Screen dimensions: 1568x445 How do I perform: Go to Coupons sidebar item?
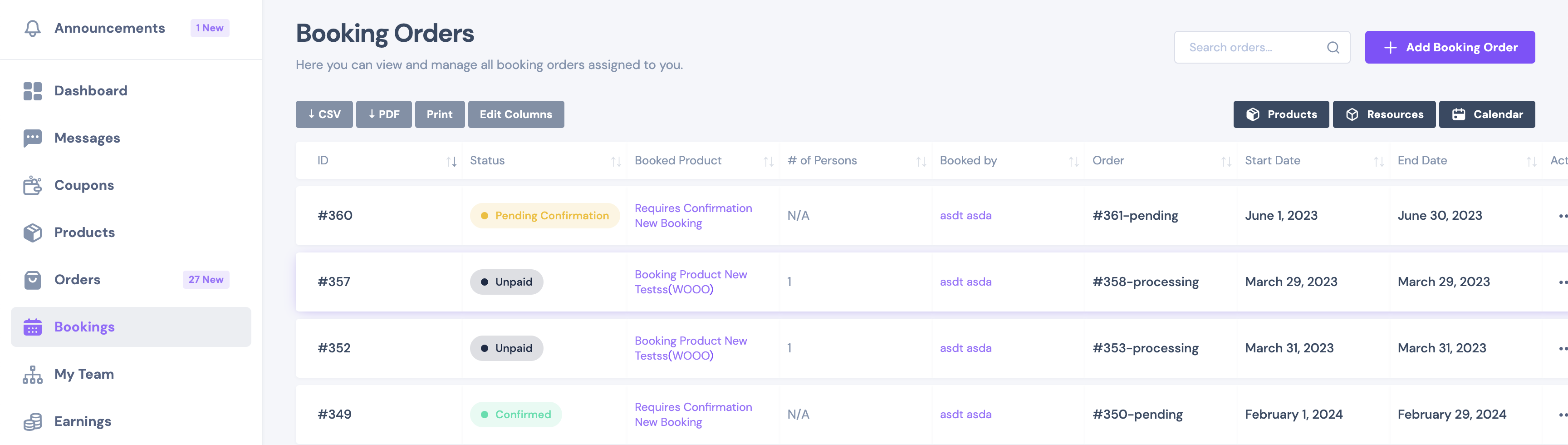[x=131, y=185]
